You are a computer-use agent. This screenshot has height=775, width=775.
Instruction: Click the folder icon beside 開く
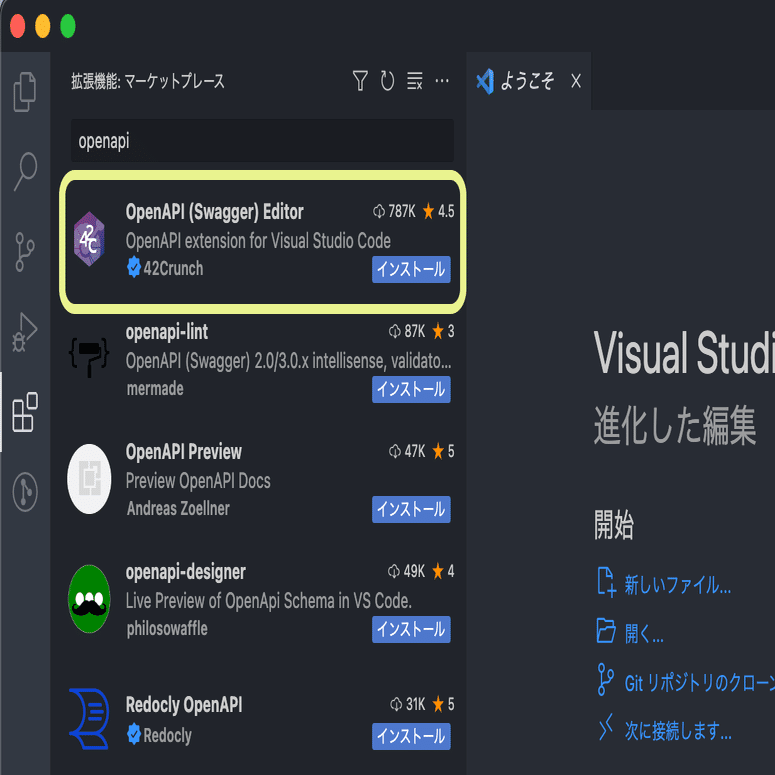tap(606, 631)
